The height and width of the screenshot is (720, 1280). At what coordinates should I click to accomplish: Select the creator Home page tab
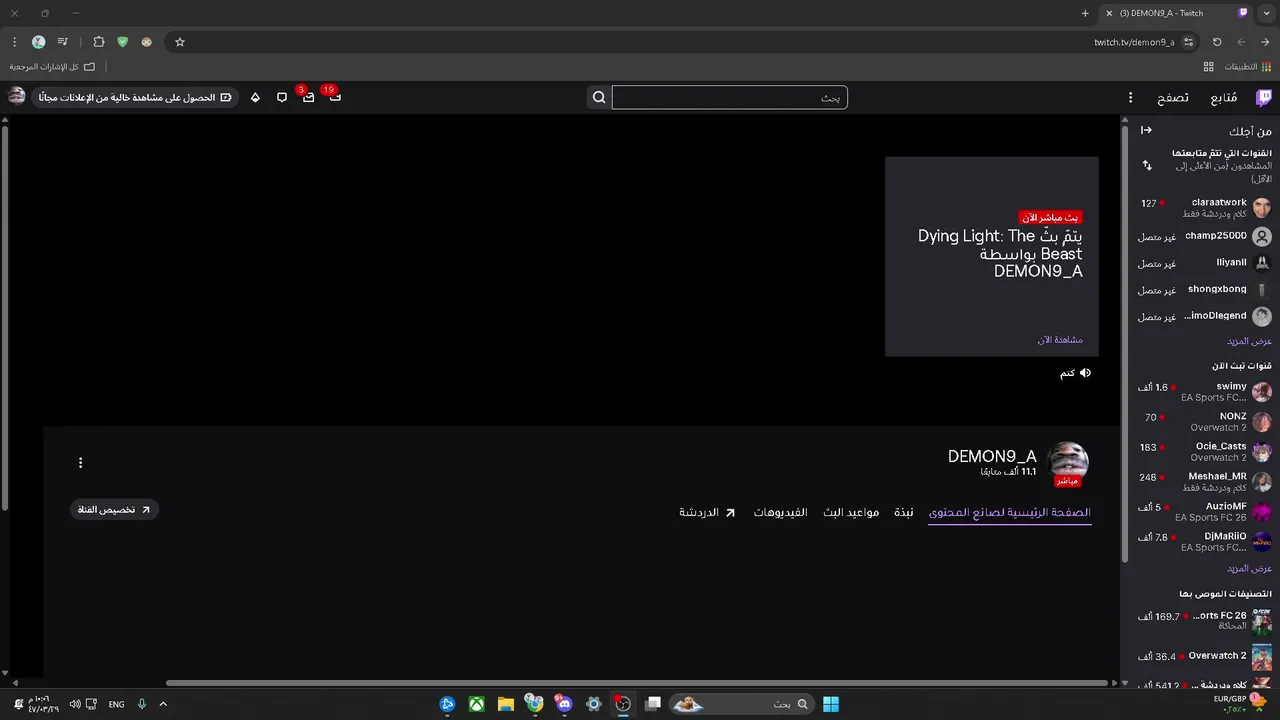(x=1010, y=512)
